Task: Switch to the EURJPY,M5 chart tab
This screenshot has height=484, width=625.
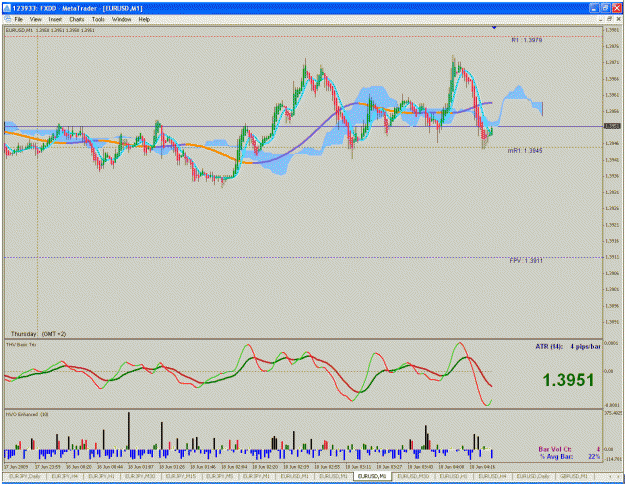Action: (x=219, y=476)
